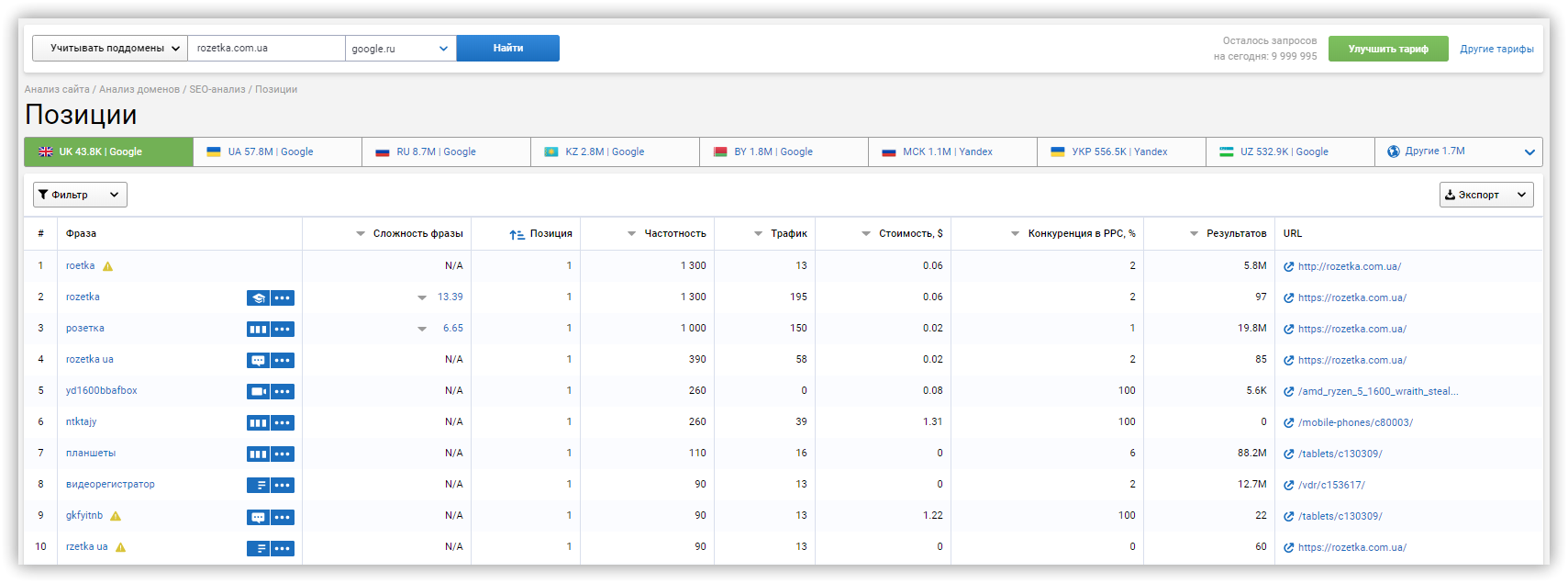Viewport: 1568px width, 583px height.
Task: Go to SEO-анализ breadcrumb
Action: coord(217,89)
